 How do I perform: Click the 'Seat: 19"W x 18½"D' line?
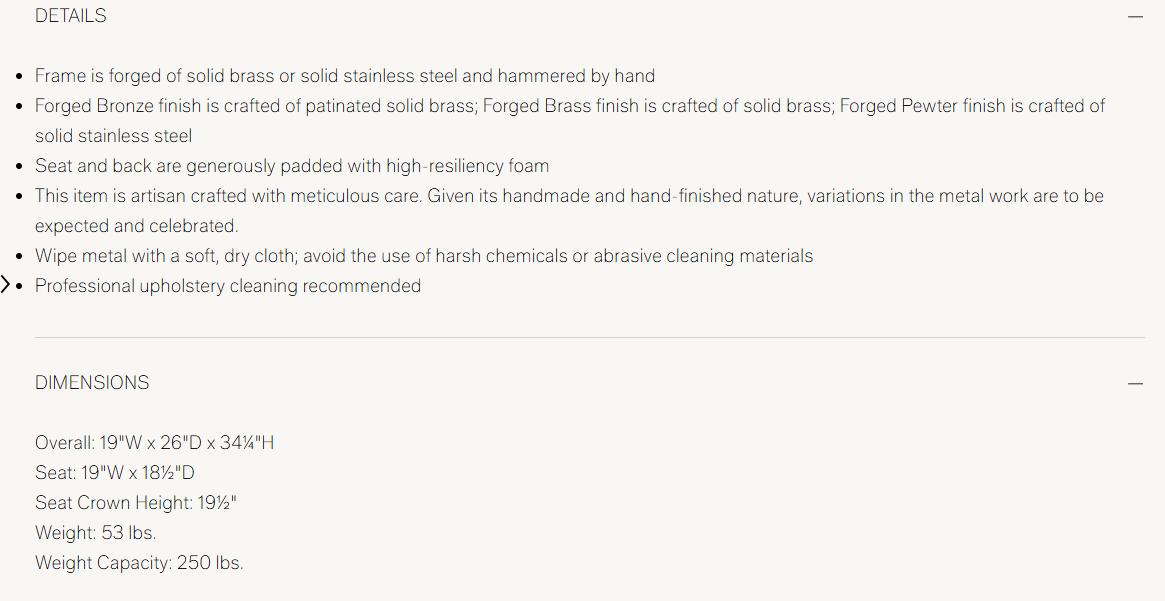click(x=115, y=473)
